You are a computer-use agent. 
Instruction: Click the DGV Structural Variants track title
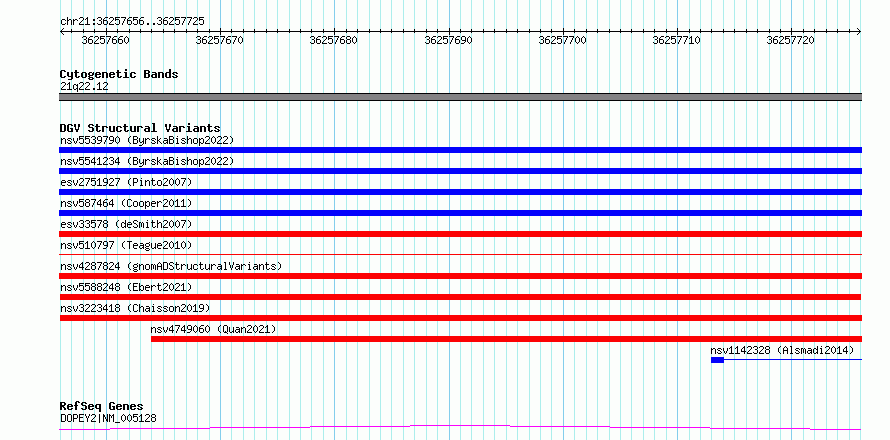coord(140,128)
